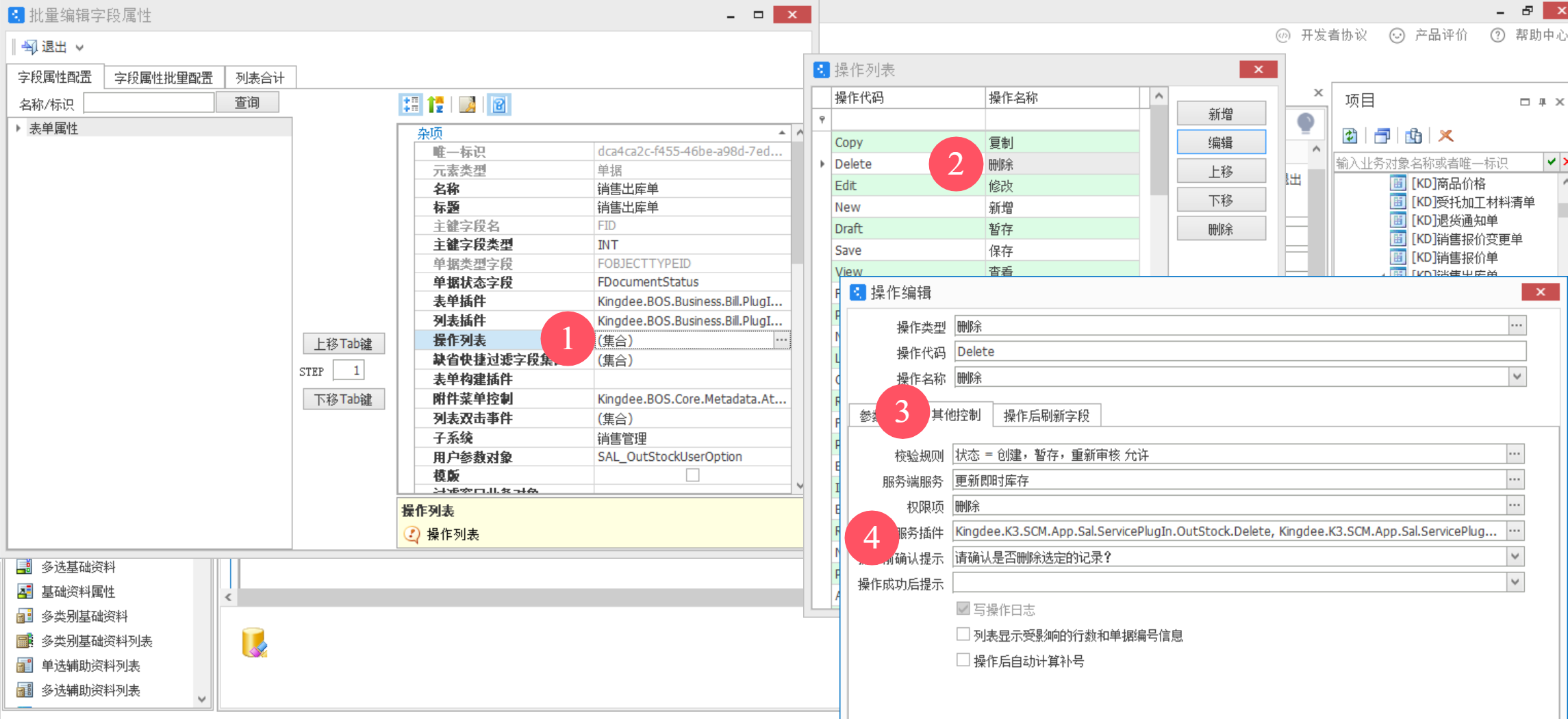Viewport: 1568px width, 719px height.
Task: Click the orange X delete icon in 项目 panel
Action: coord(1445,136)
